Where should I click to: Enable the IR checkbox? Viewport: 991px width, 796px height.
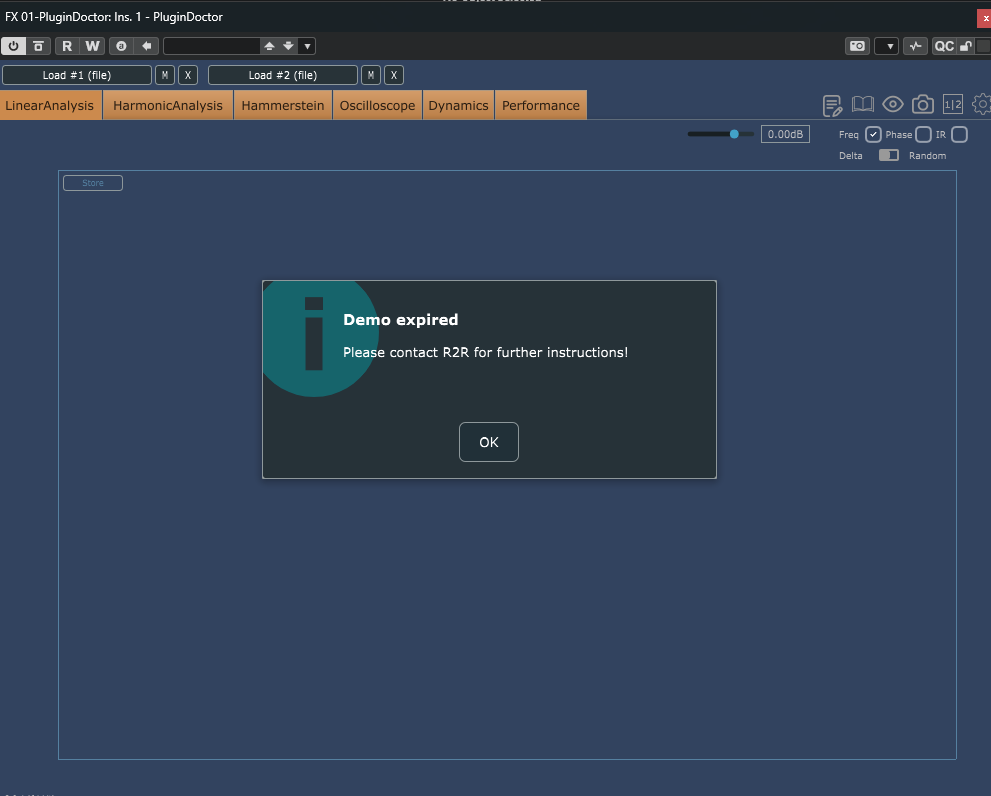point(959,135)
